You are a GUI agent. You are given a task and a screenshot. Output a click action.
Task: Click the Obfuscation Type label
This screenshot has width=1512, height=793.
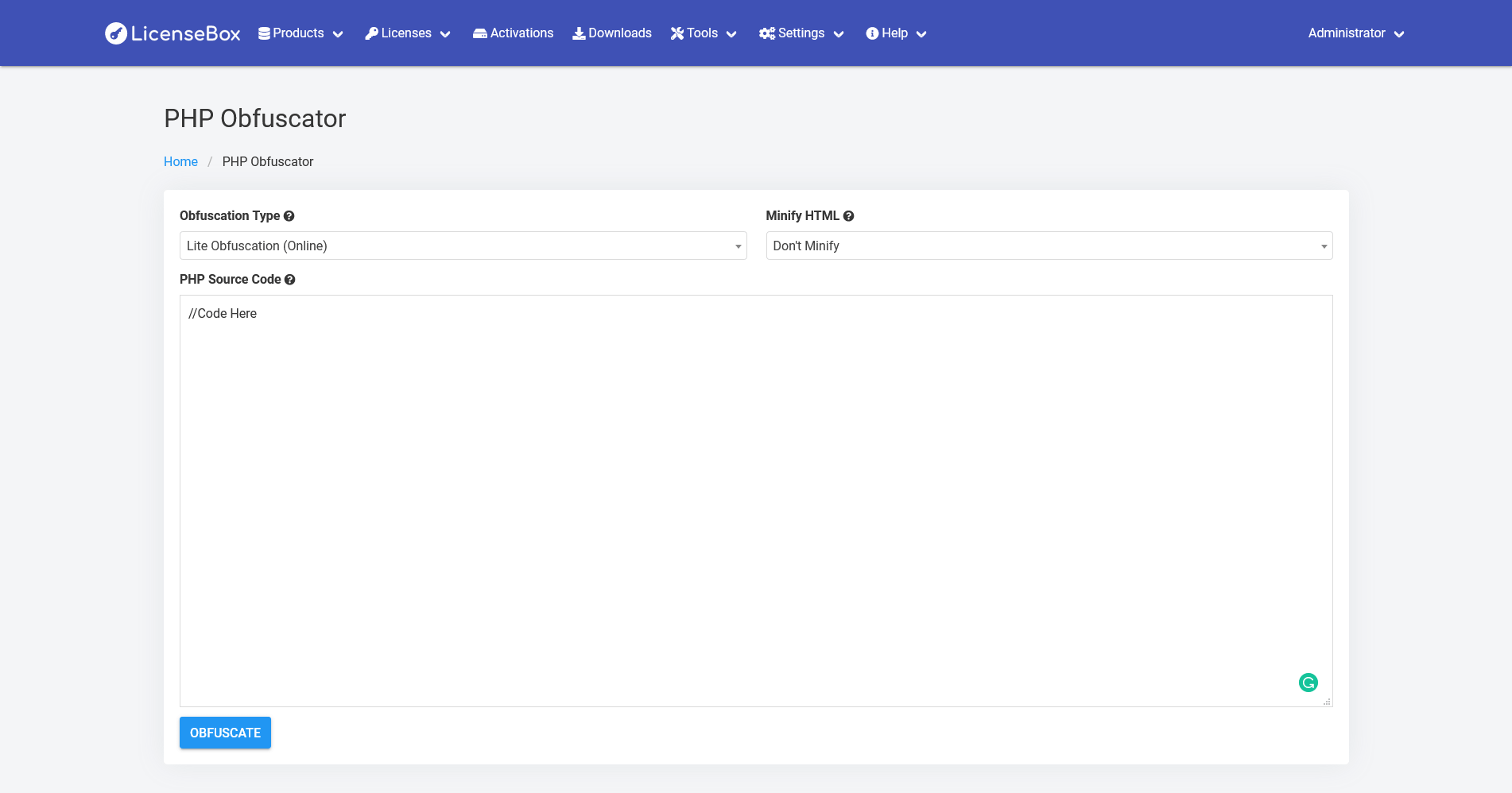230,215
